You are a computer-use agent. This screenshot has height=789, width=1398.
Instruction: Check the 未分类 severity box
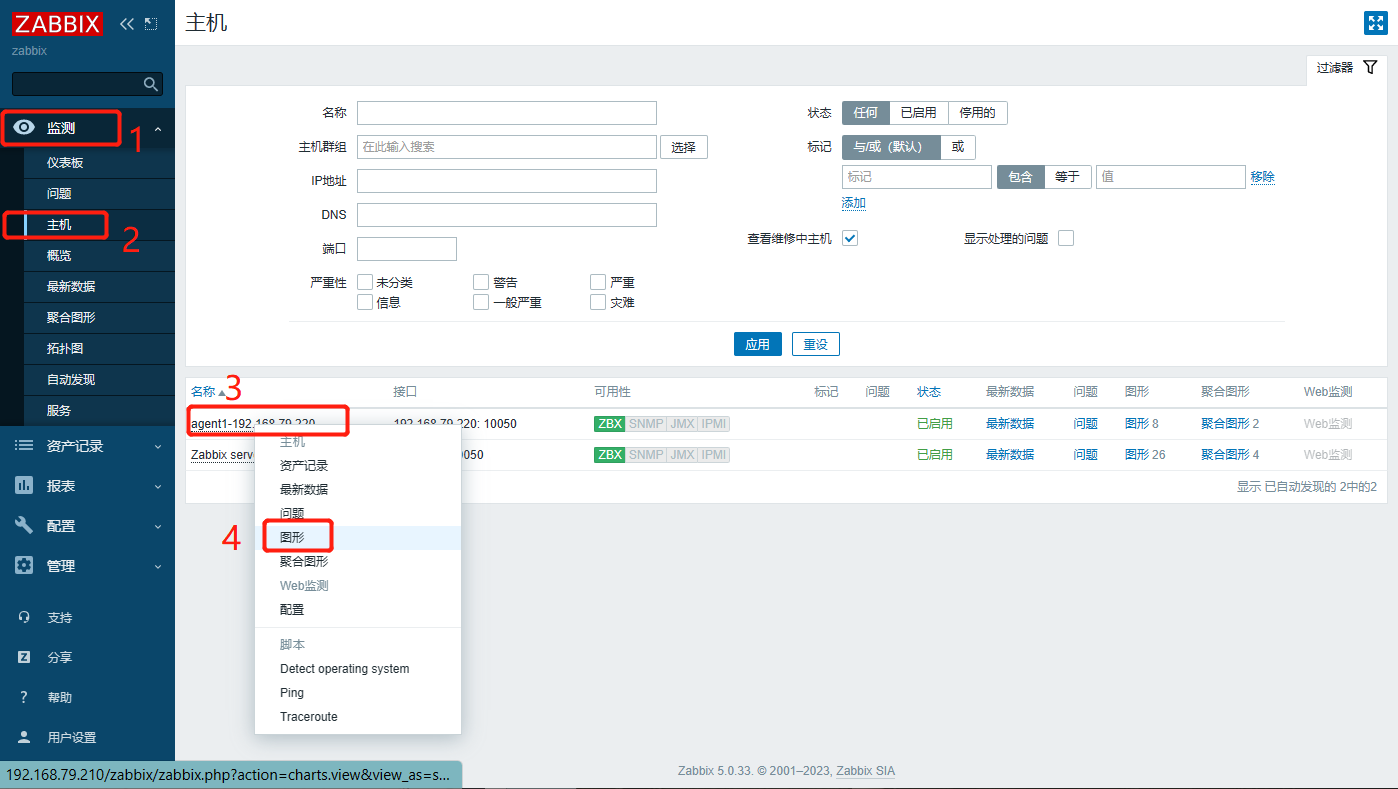[x=365, y=283]
